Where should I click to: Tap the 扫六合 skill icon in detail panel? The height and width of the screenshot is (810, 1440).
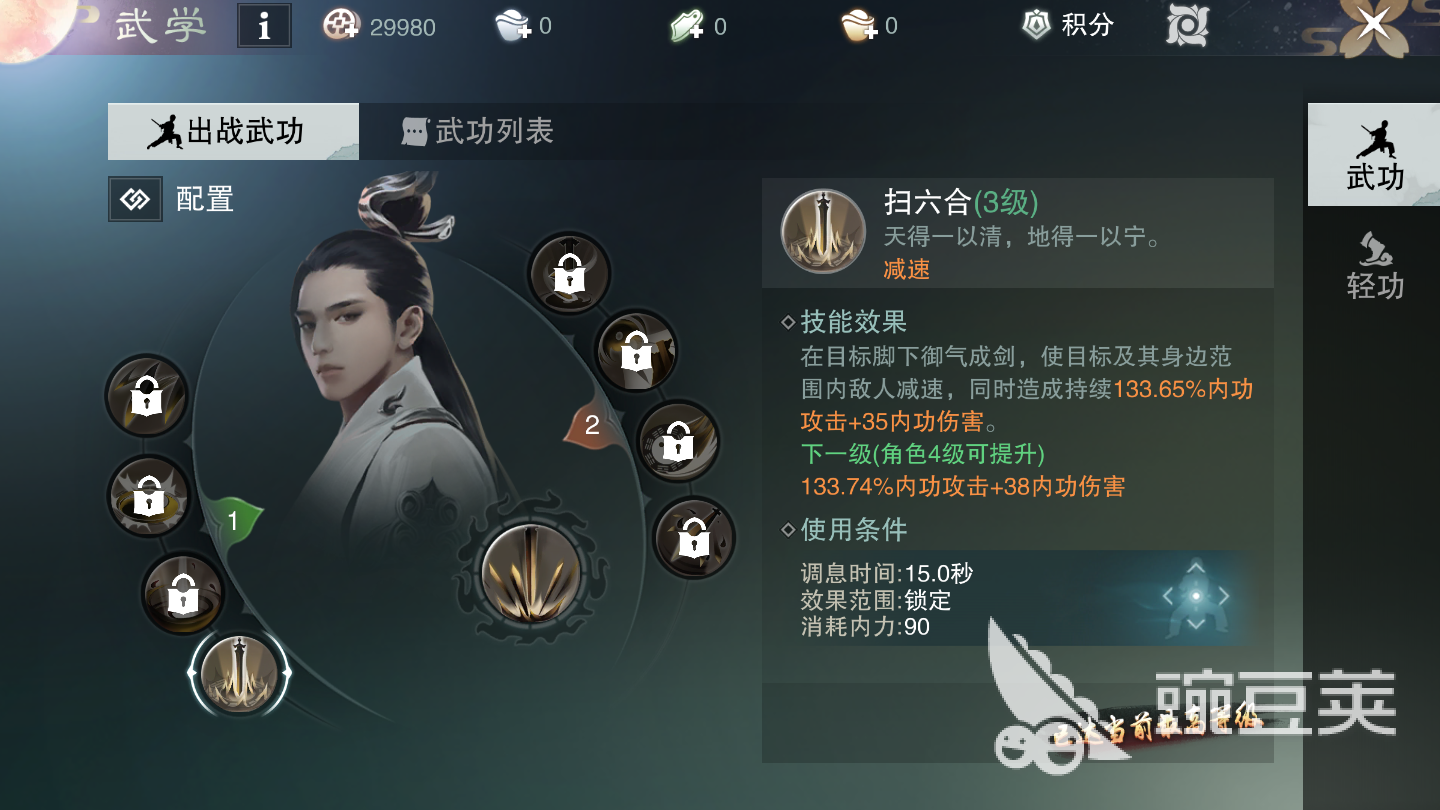click(823, 231)
